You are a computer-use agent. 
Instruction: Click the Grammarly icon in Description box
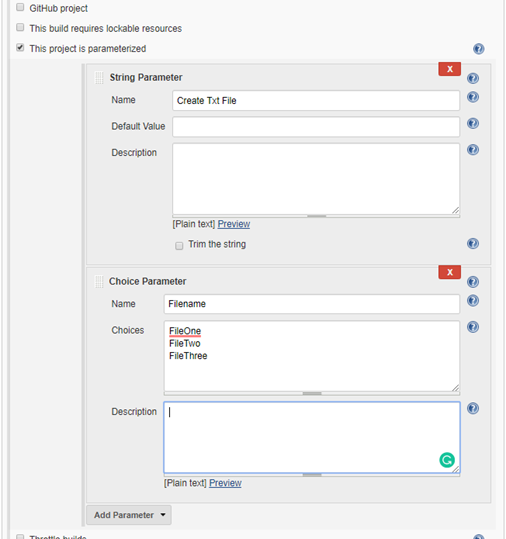tap(447, 460)
